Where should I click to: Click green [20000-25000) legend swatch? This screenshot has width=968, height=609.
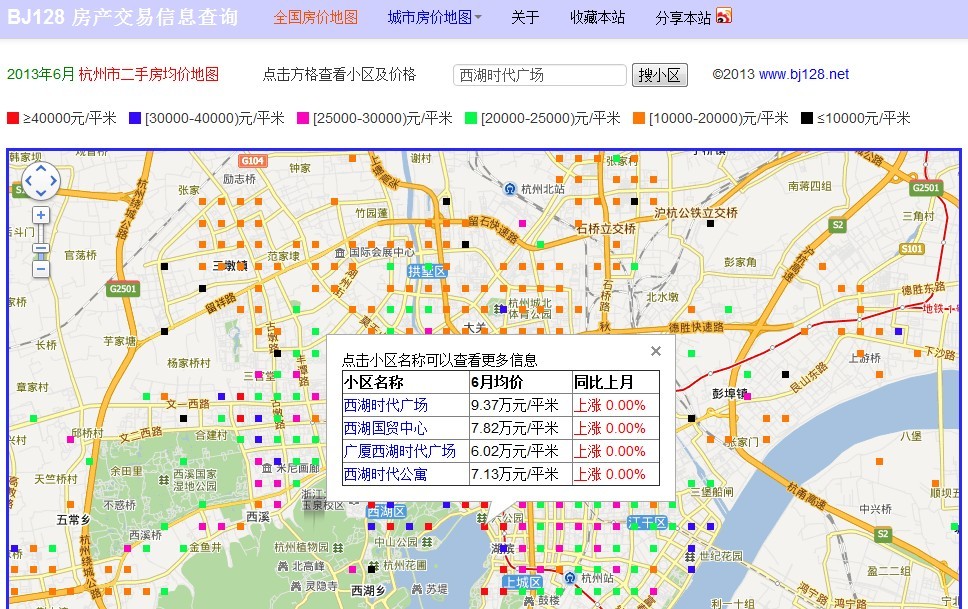(x=471, y=118)
